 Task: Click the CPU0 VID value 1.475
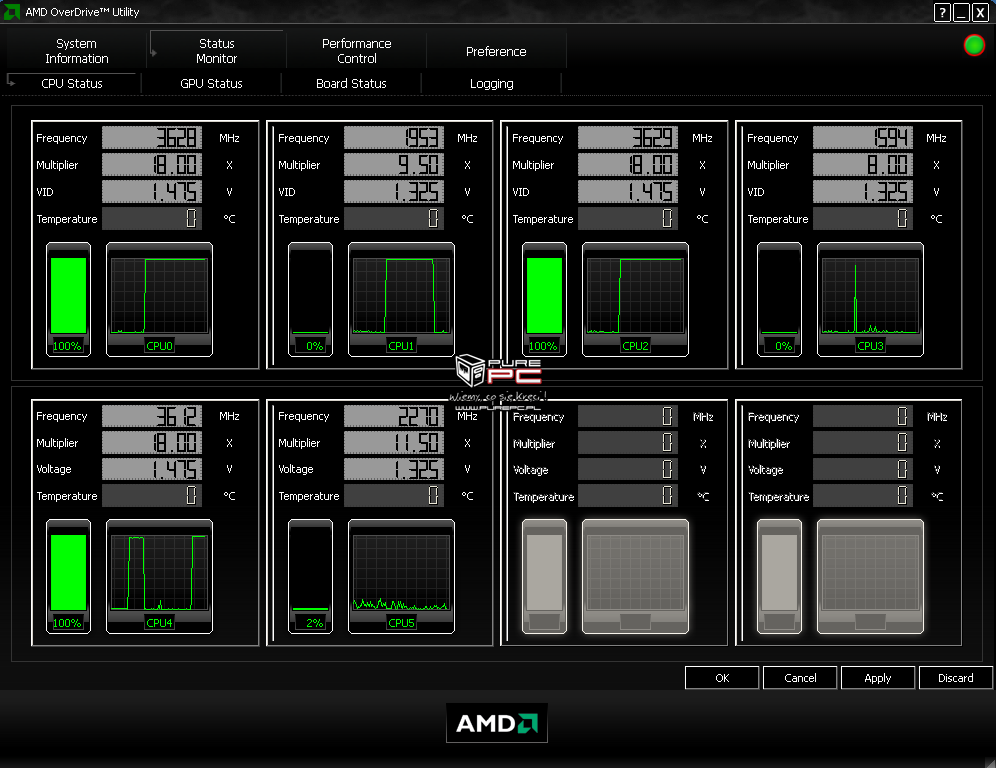point(152,192)
